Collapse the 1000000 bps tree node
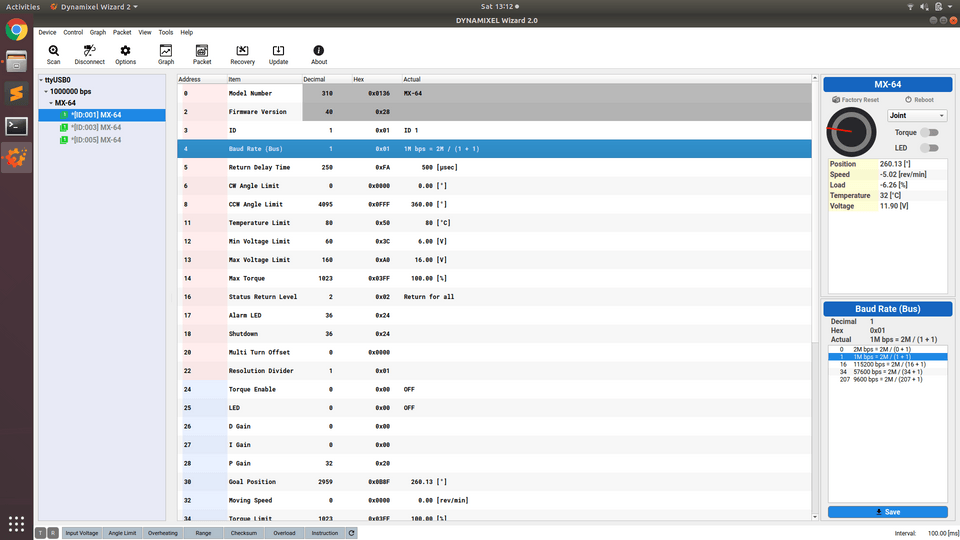 (x=46, y=92)
